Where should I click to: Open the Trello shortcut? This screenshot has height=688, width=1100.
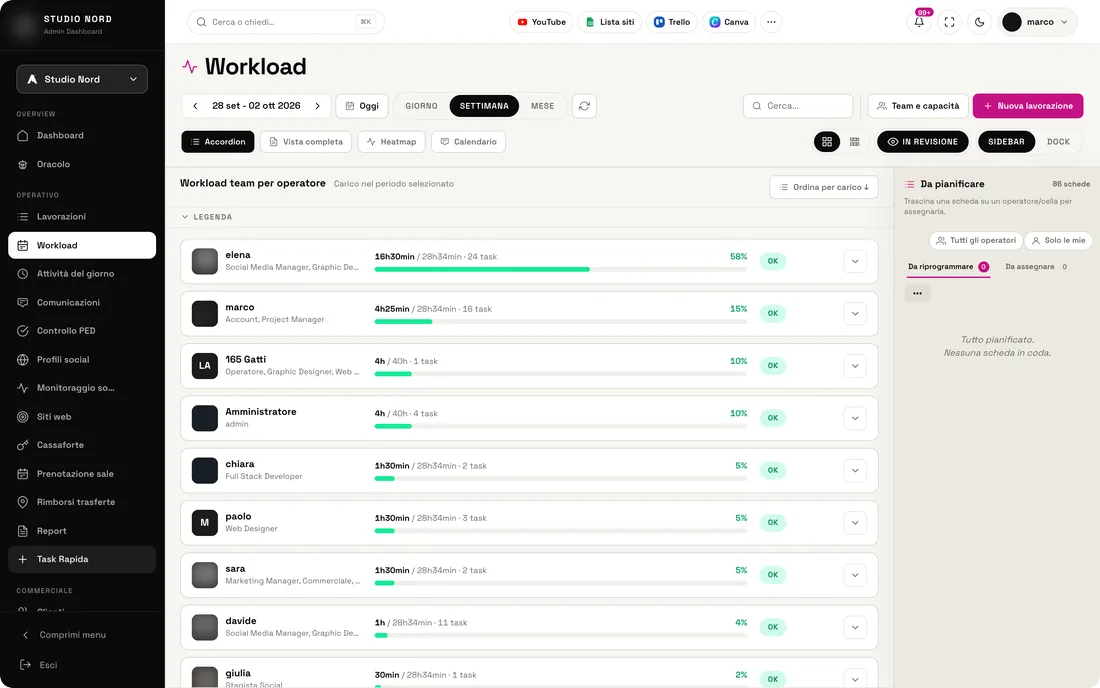pos(672,22)
